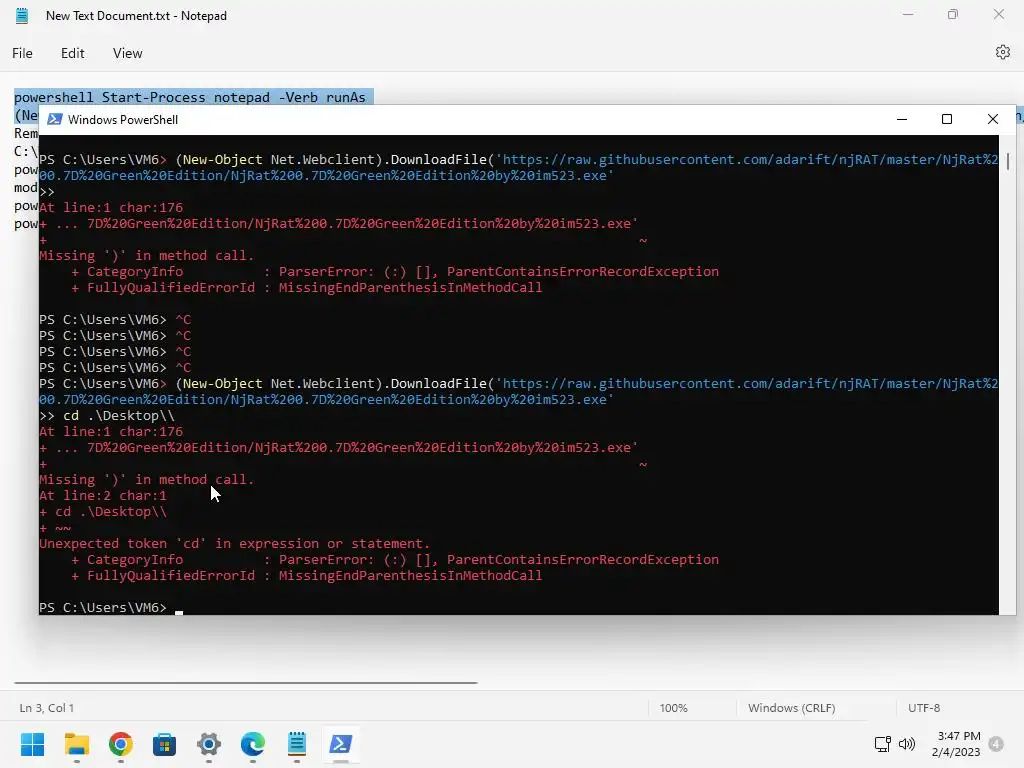Launch Google Chrome from the taskbar
Viewport: 1024px width, 768px height.
[x=121, y=744]
